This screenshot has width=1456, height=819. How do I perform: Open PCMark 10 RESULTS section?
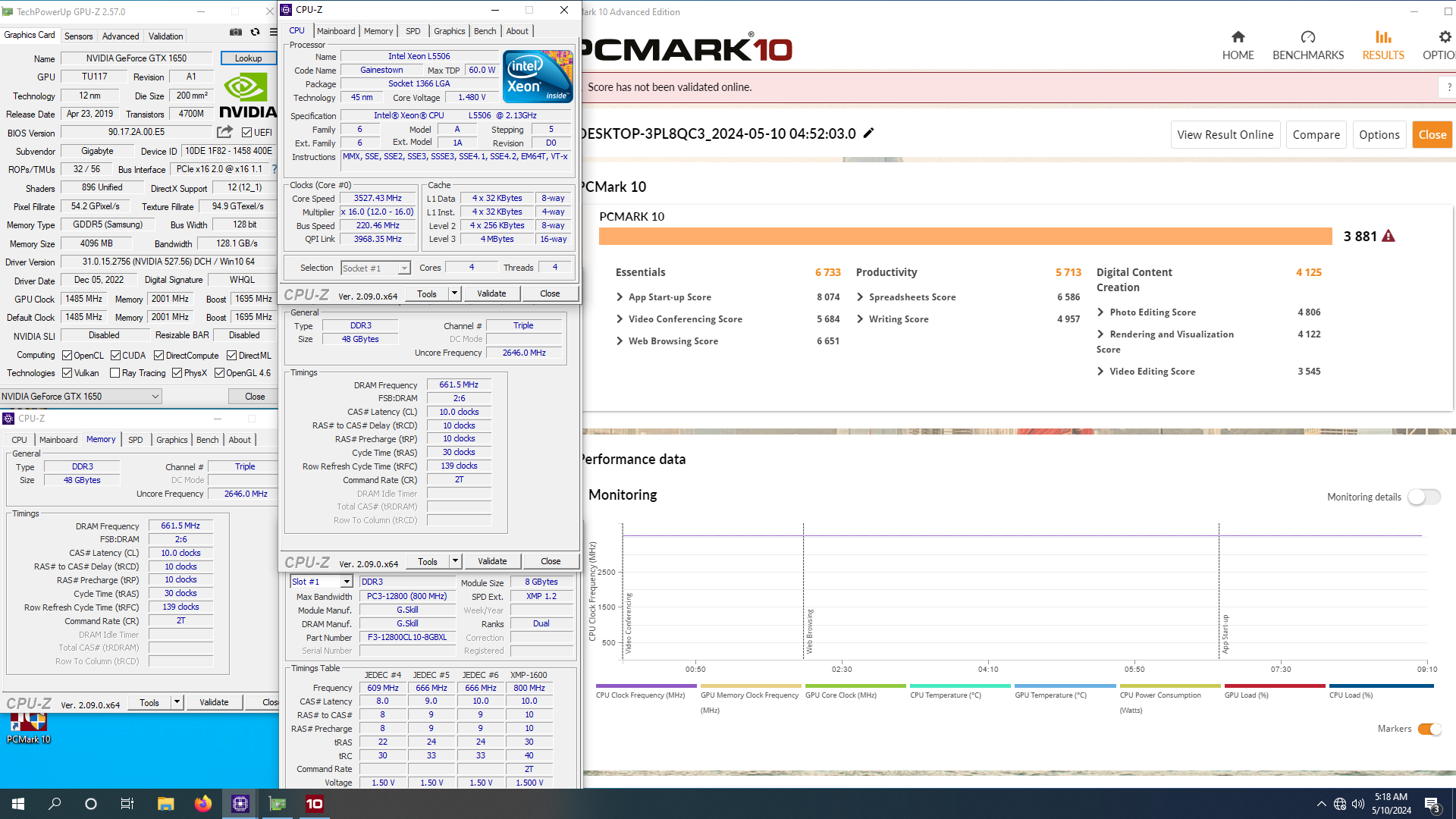(1383, 45)
